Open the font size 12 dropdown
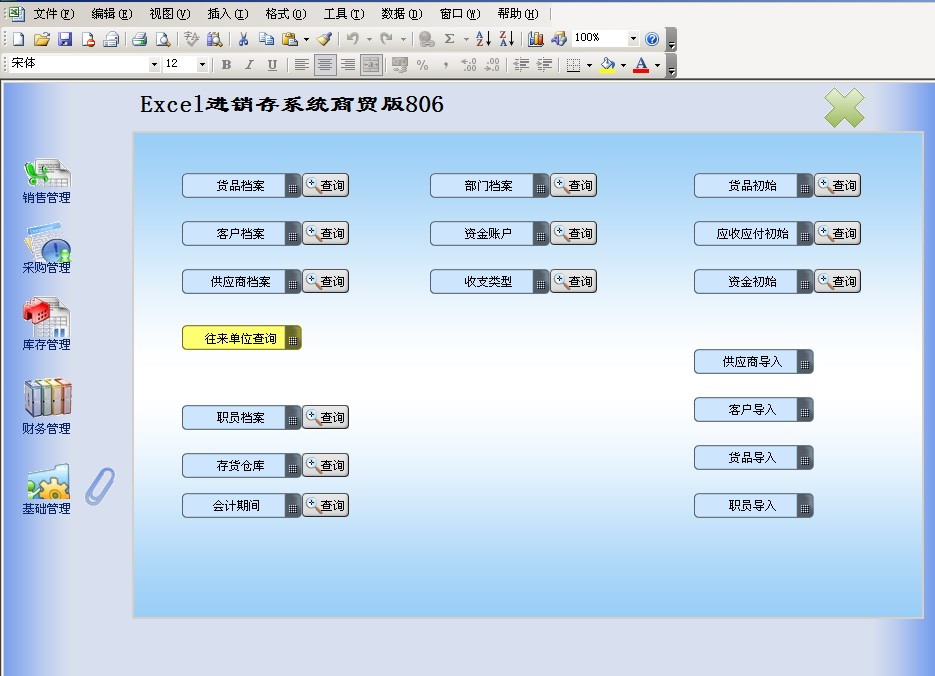The width and height of the screenshot is (935, 676). [x=202, y=64]
